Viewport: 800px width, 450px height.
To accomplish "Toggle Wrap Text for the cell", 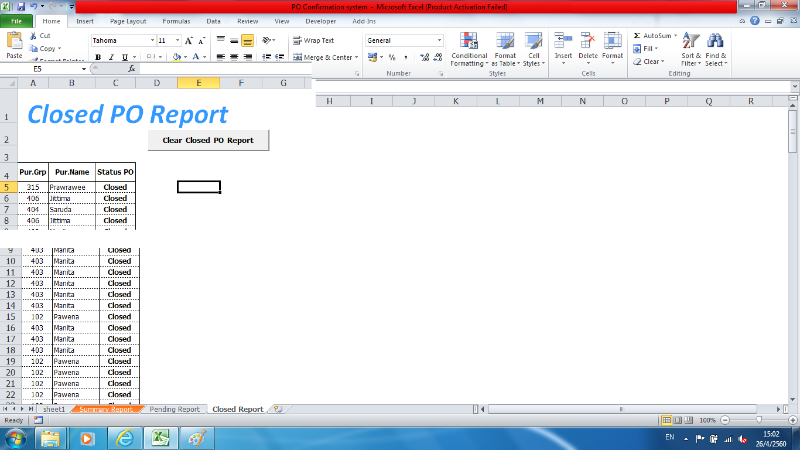I will (314, 40).
